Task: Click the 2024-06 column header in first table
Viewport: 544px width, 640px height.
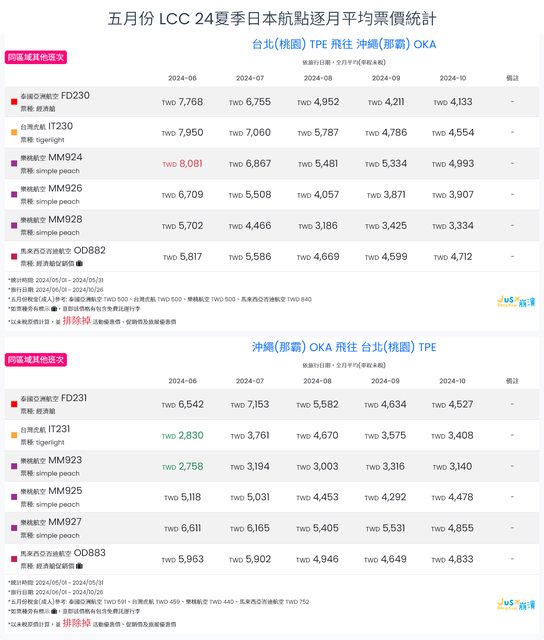Action: point(182,78)
